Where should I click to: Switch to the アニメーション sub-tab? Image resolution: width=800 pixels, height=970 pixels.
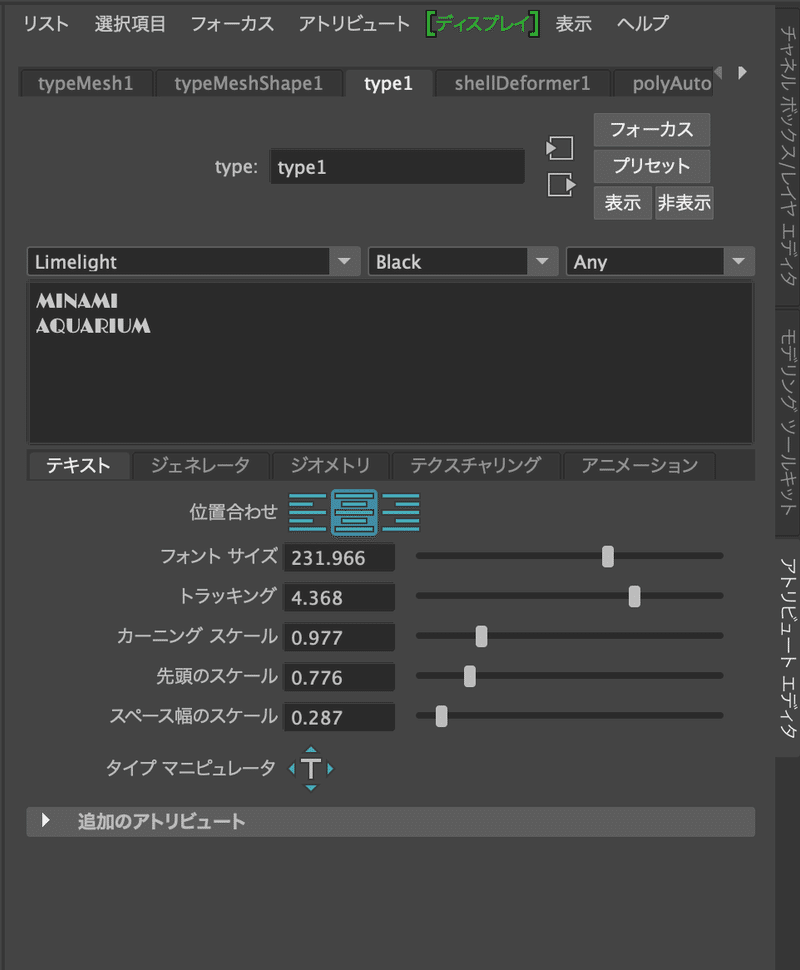639,465
